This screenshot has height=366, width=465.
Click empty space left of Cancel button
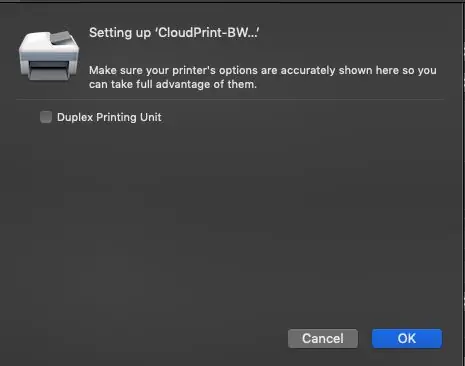click(x=150, y=338)
